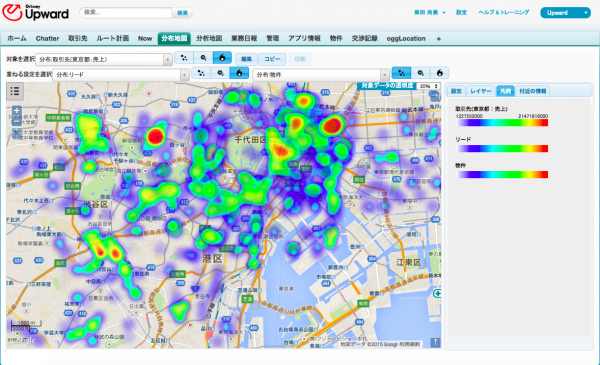Click the 編集 button
600x365 pixels.
point(246,59)
